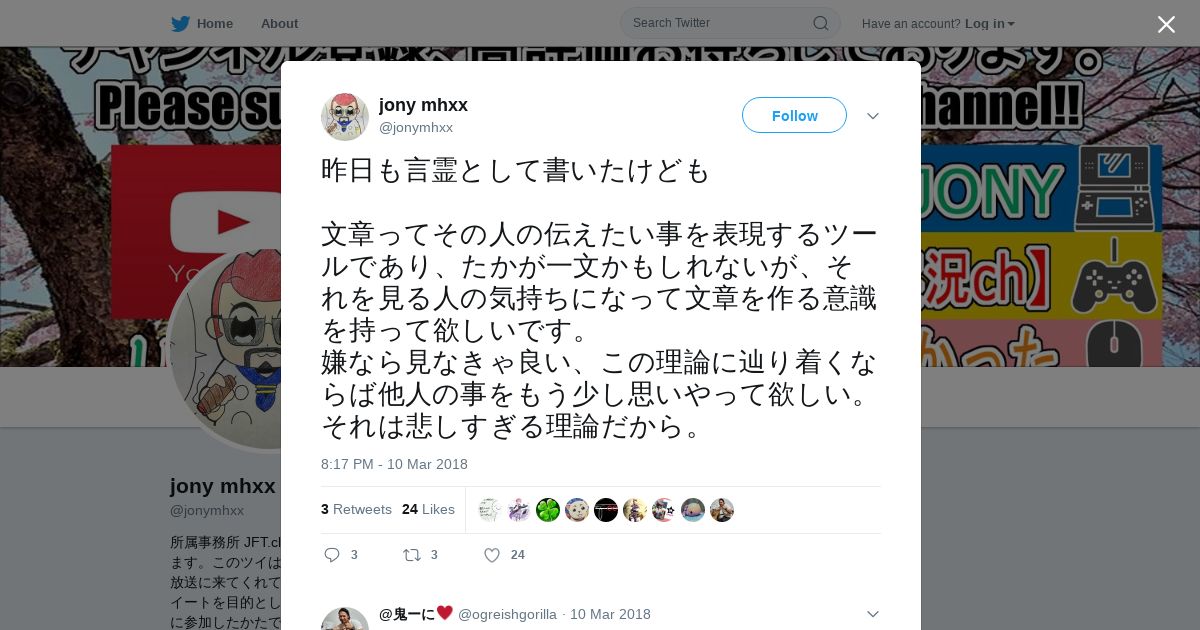Open the @ogreishgorilla handle link
This screenshot has width=1200, height=630.
507,614
